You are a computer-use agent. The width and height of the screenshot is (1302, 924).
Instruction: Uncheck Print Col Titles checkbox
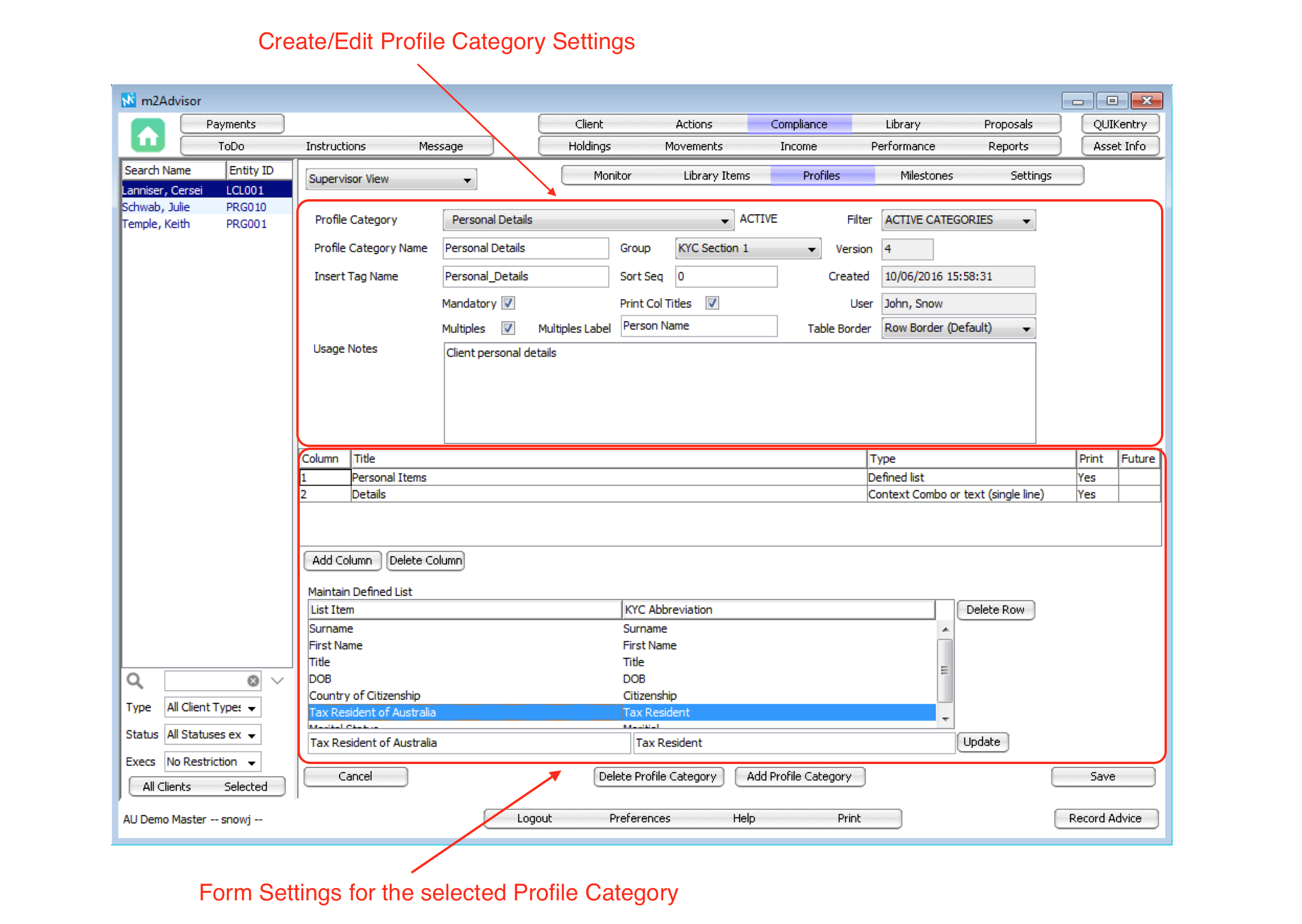point(712,303)
